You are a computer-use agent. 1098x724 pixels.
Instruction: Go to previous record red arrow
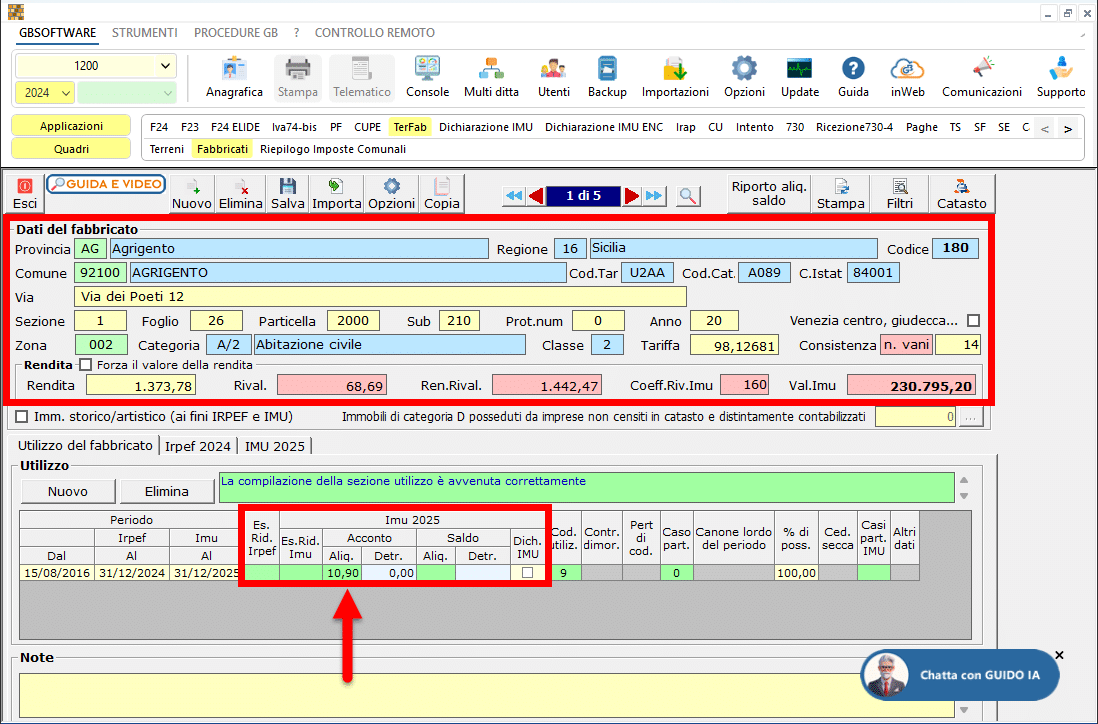pos(536,196)
